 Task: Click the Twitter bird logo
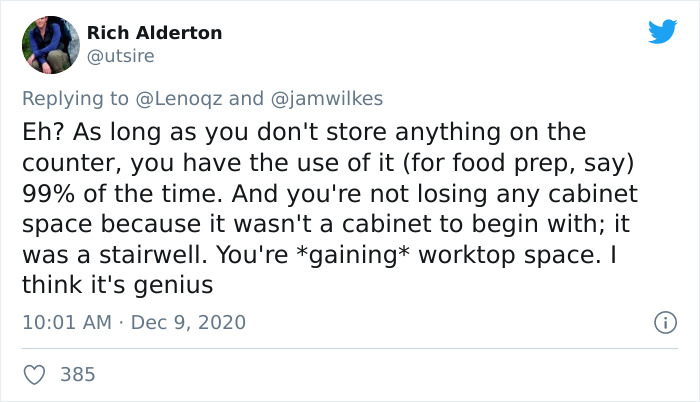click(x=662, y=33)
